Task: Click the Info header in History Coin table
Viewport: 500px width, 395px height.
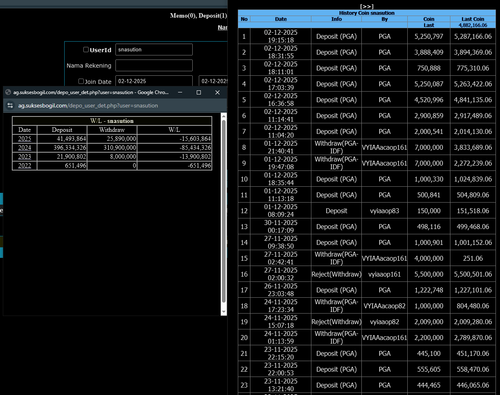Action: [337, 19]
